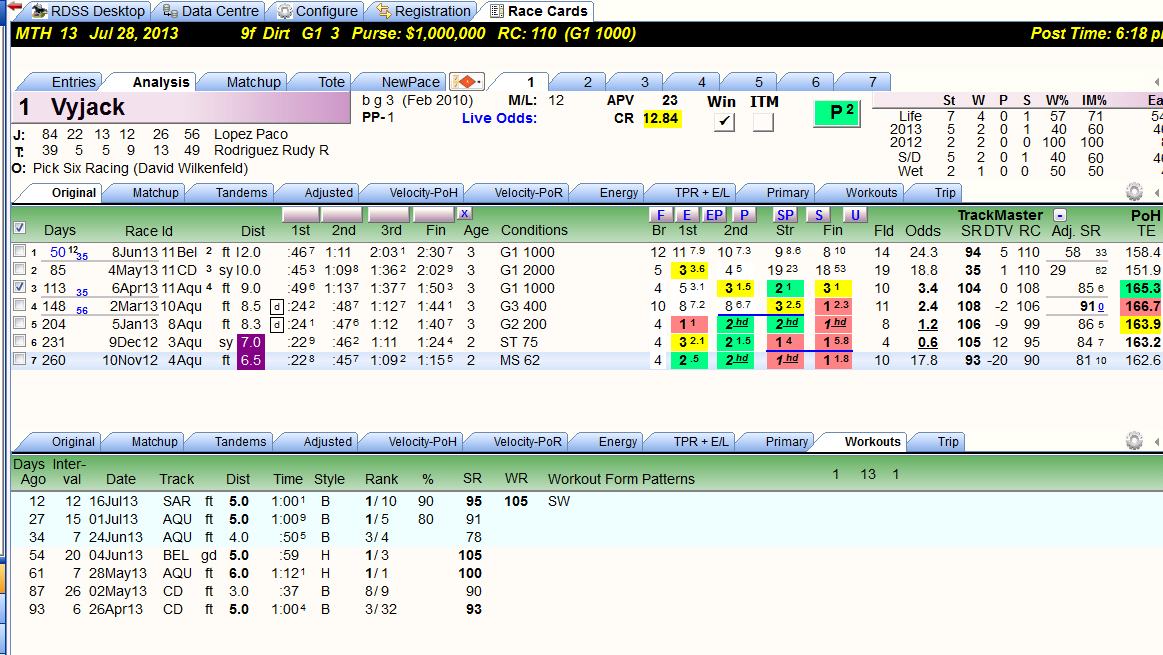Image resolution: width=1163 pixels, height=655 pixels.
Task: Click the 1st call column filter button
Action: pyautogui.click(x=300, y=214)
